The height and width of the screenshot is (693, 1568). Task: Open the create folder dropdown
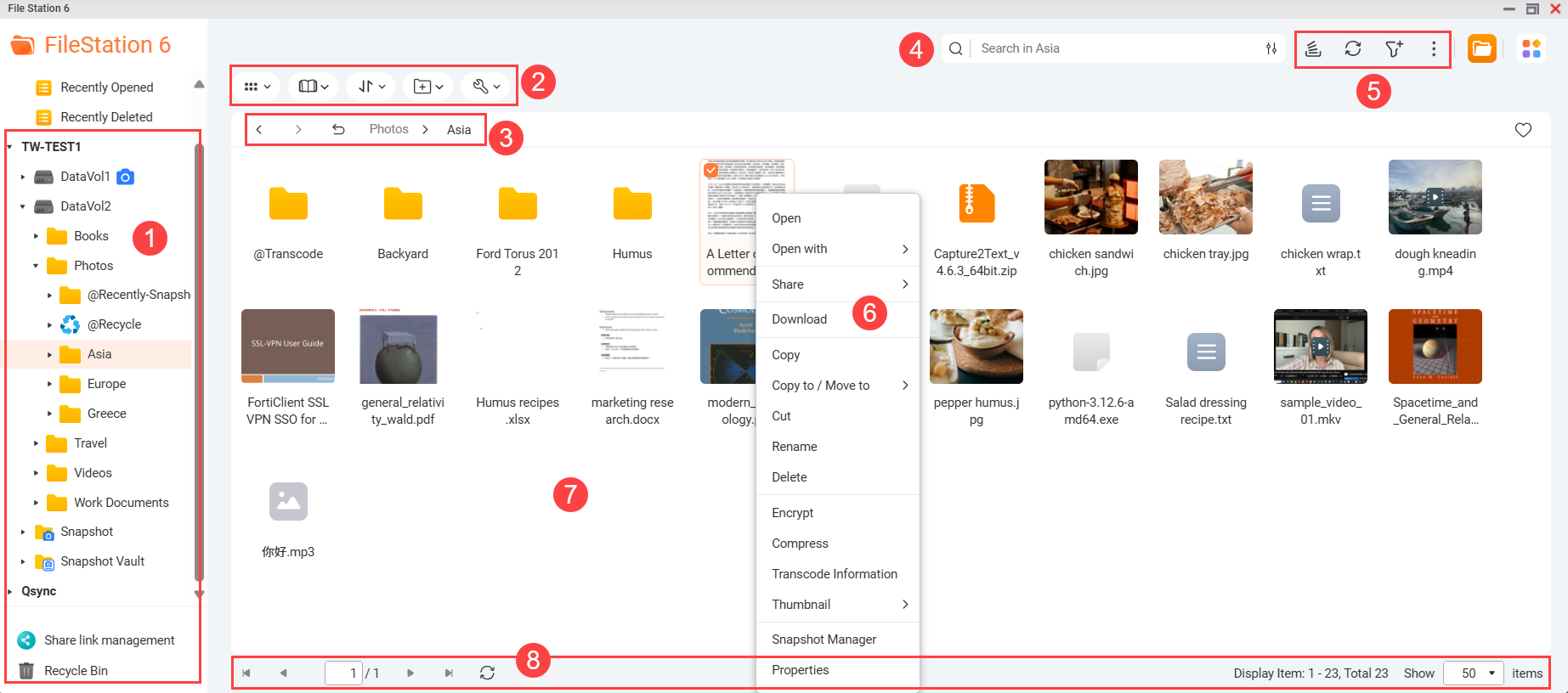point(427,87)
